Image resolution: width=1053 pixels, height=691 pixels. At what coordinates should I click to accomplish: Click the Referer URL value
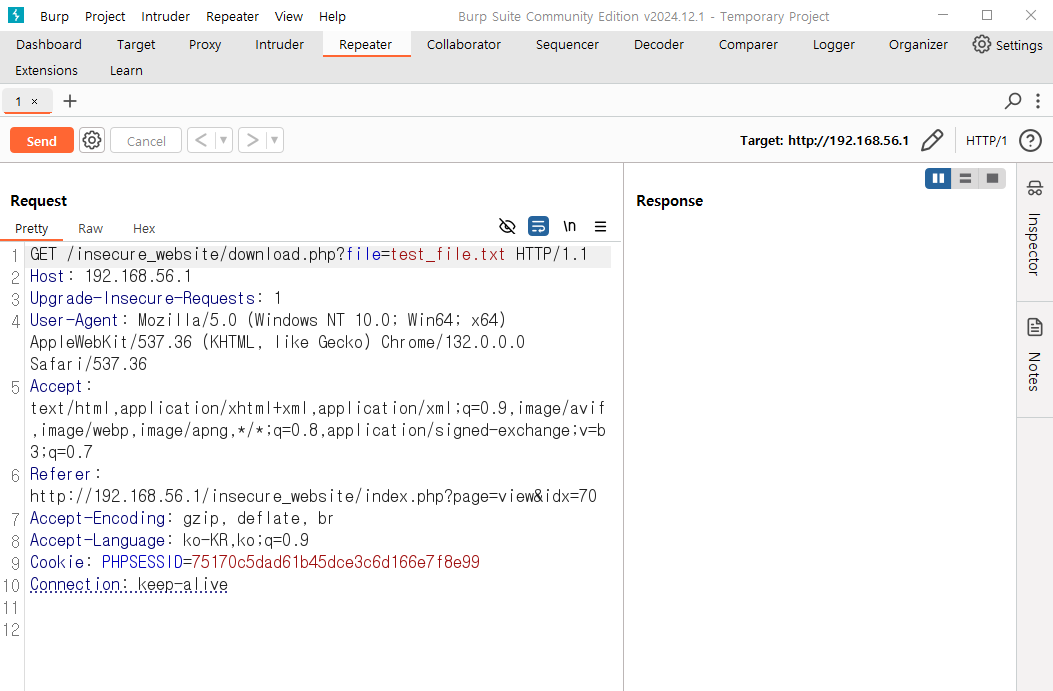313,496
